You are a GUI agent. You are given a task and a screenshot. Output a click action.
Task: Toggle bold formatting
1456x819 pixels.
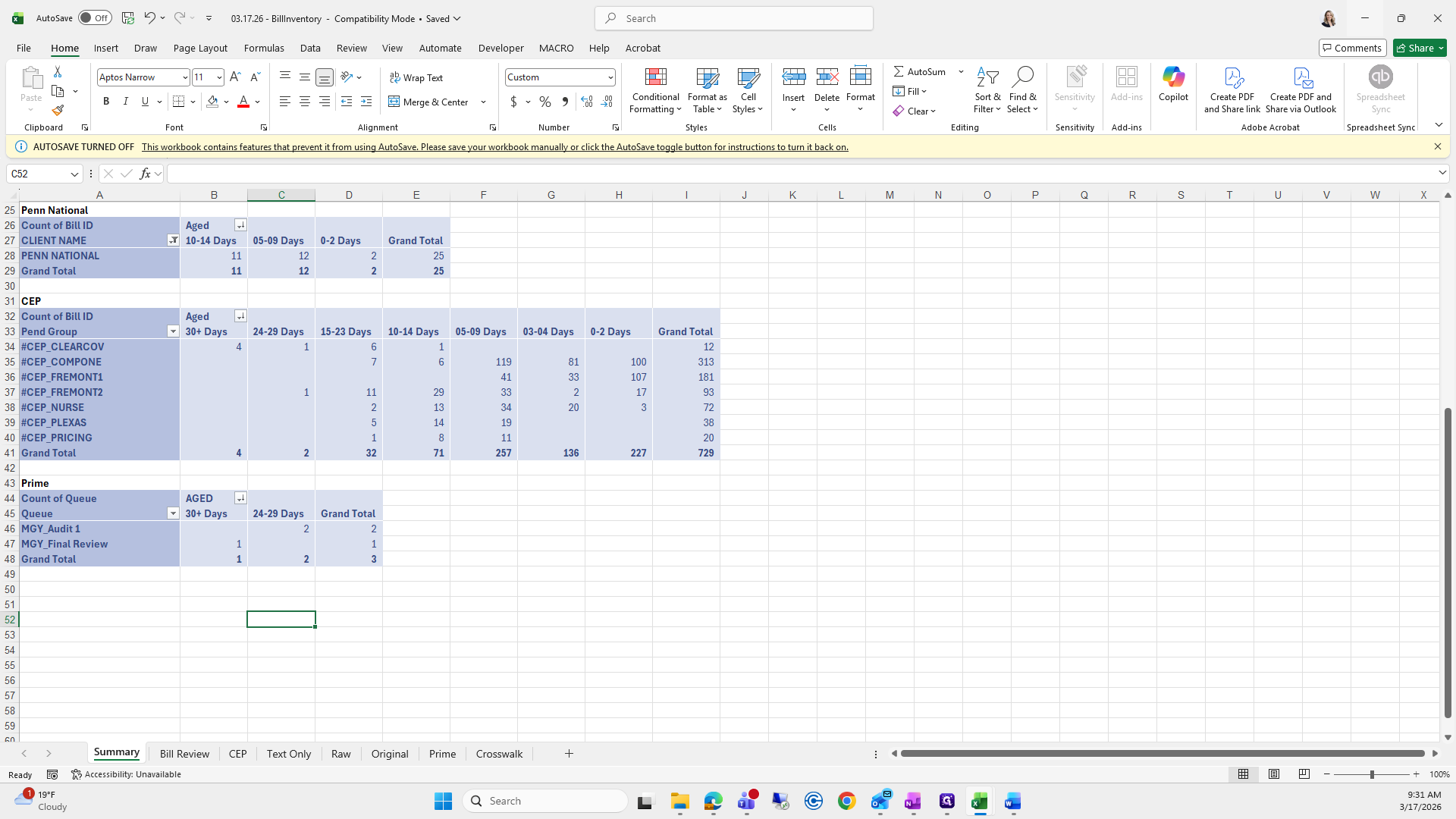(106, 102)
